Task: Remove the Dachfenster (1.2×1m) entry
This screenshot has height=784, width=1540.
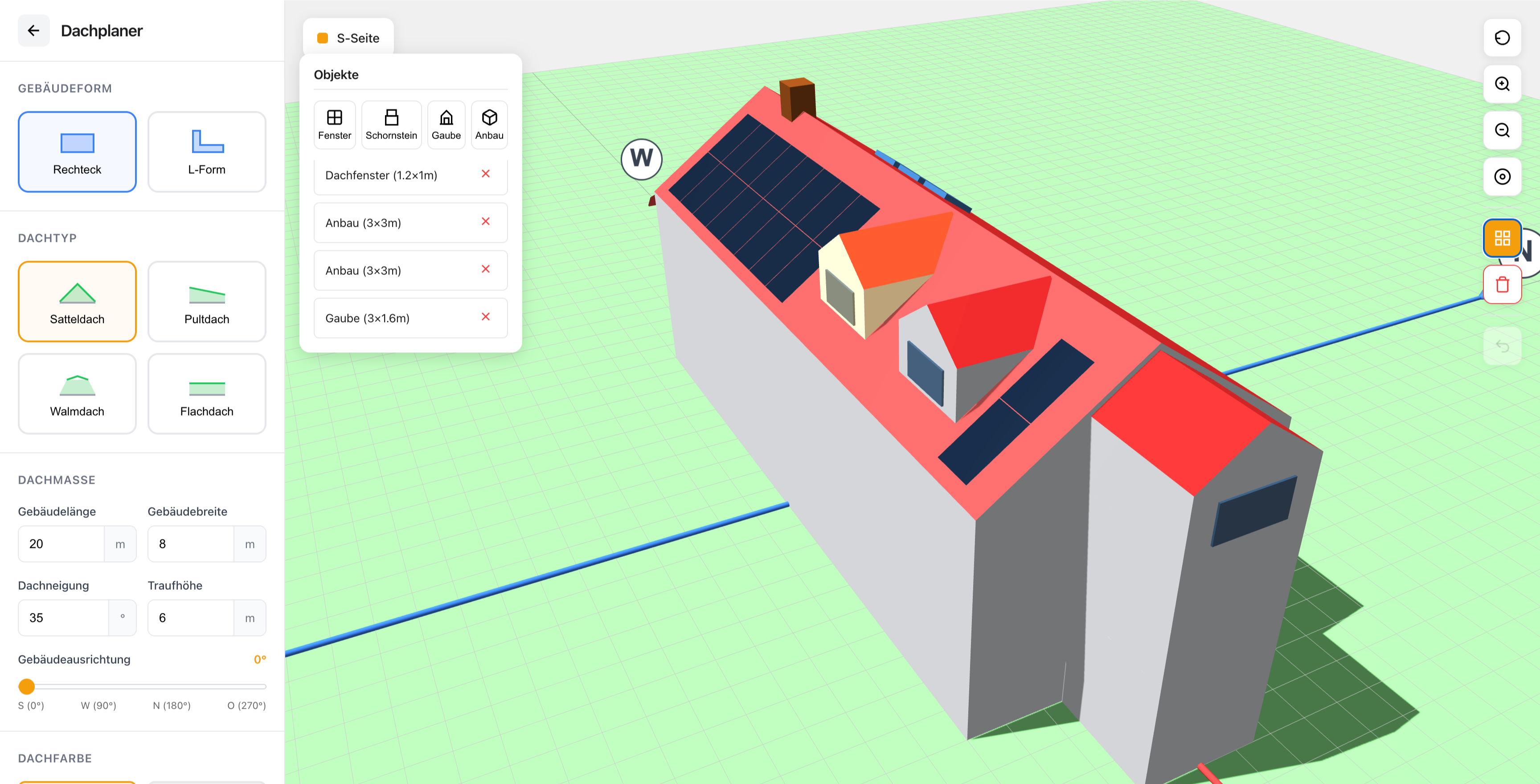Action: click(485, 174)
